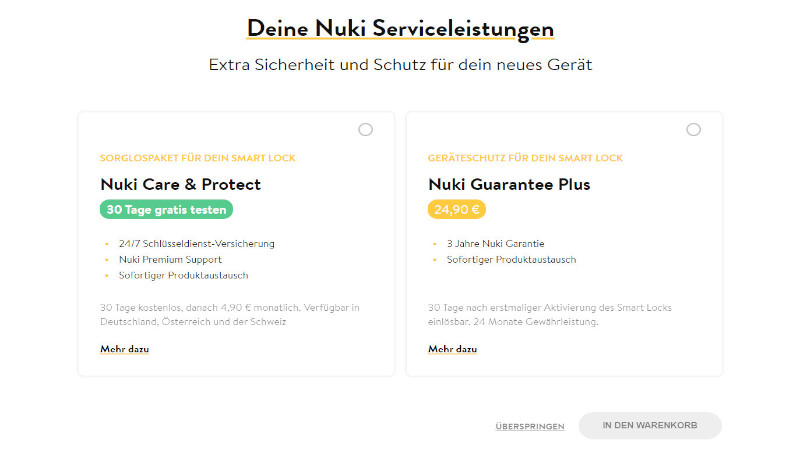Screen dimensions: 800x450
Task: Click the 'Nuki Guarantee Plus' title
Action: pyautogui.click(x=509, y=184)
